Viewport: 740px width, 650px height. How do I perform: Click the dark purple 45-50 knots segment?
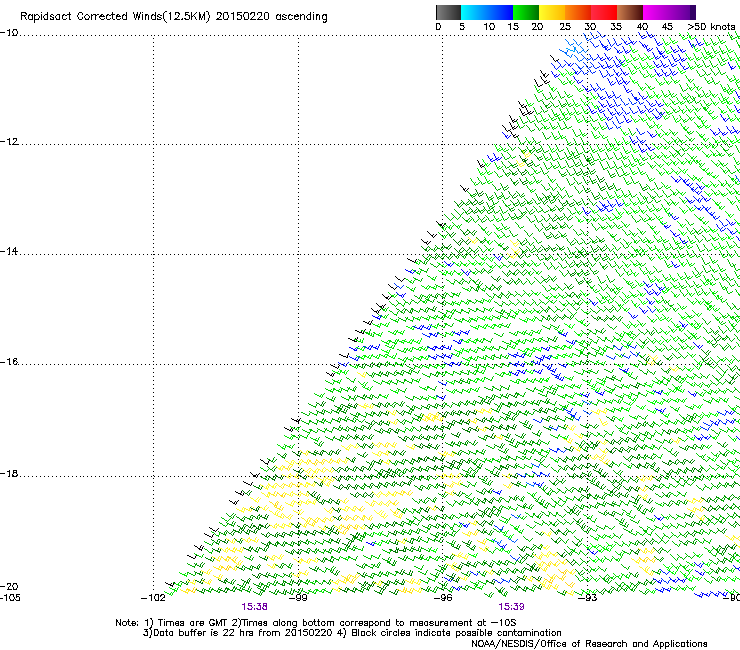[x=682, y=12]
